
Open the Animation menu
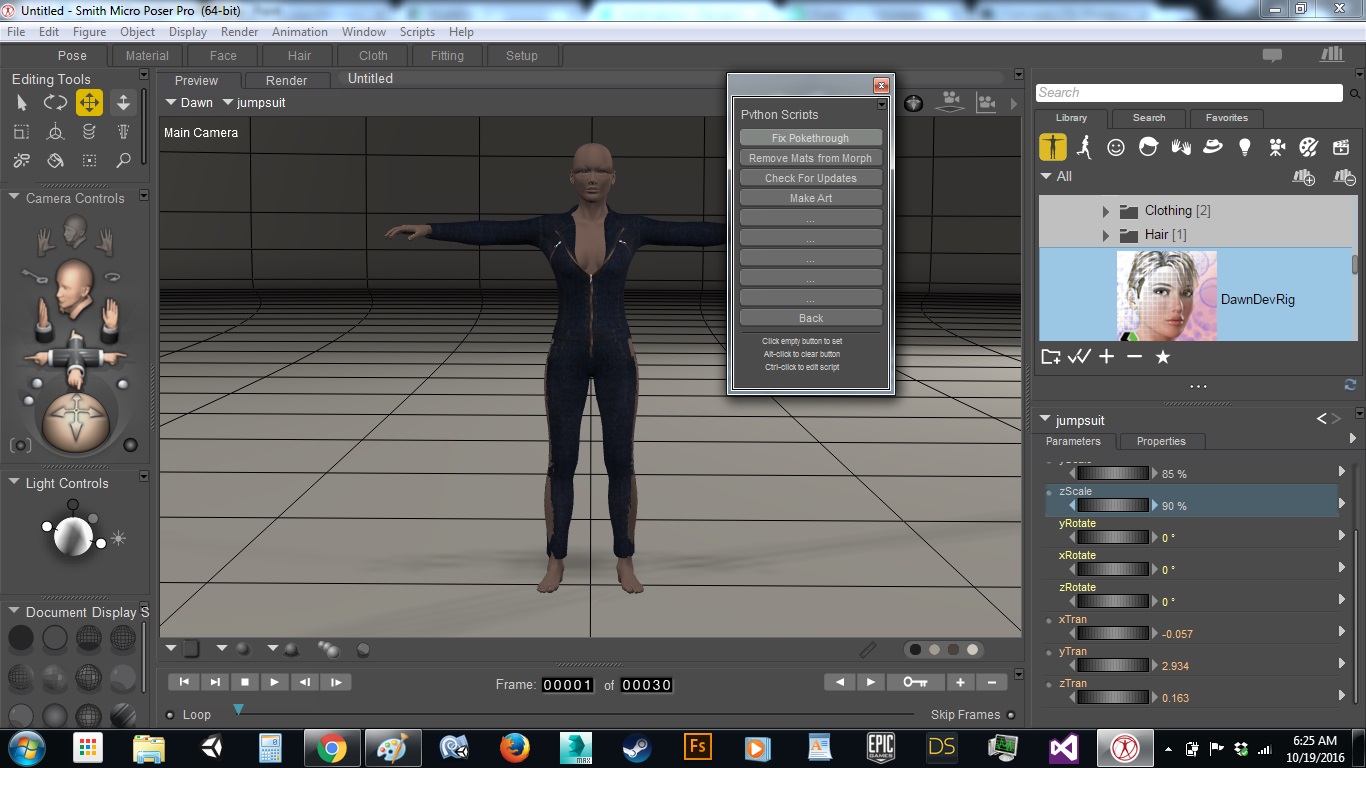(300, 32)
